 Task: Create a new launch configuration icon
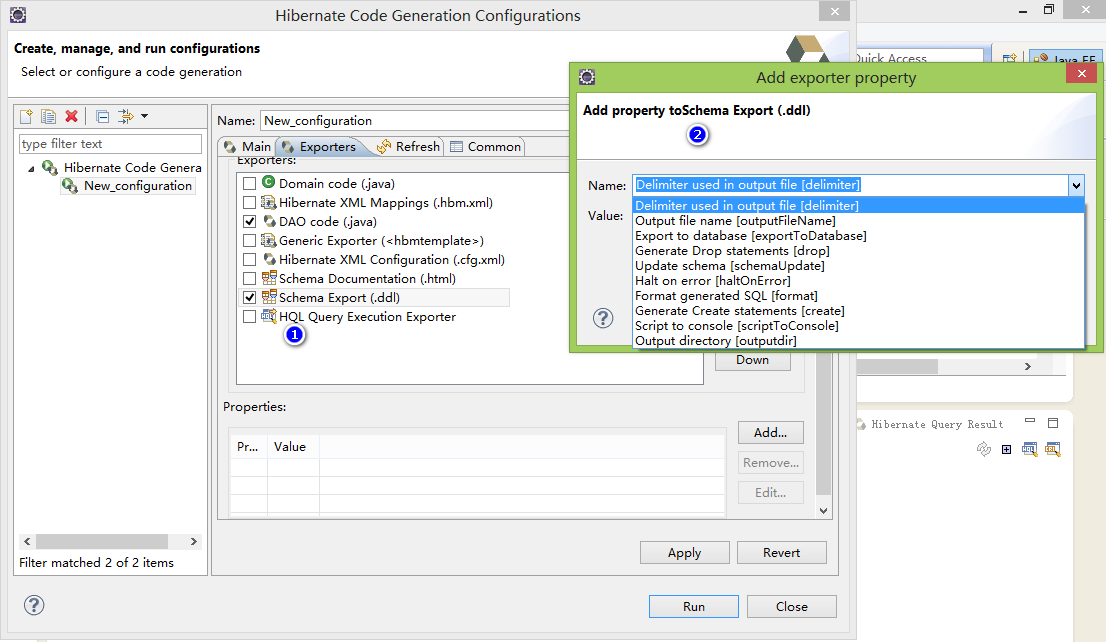click(26, 116)
